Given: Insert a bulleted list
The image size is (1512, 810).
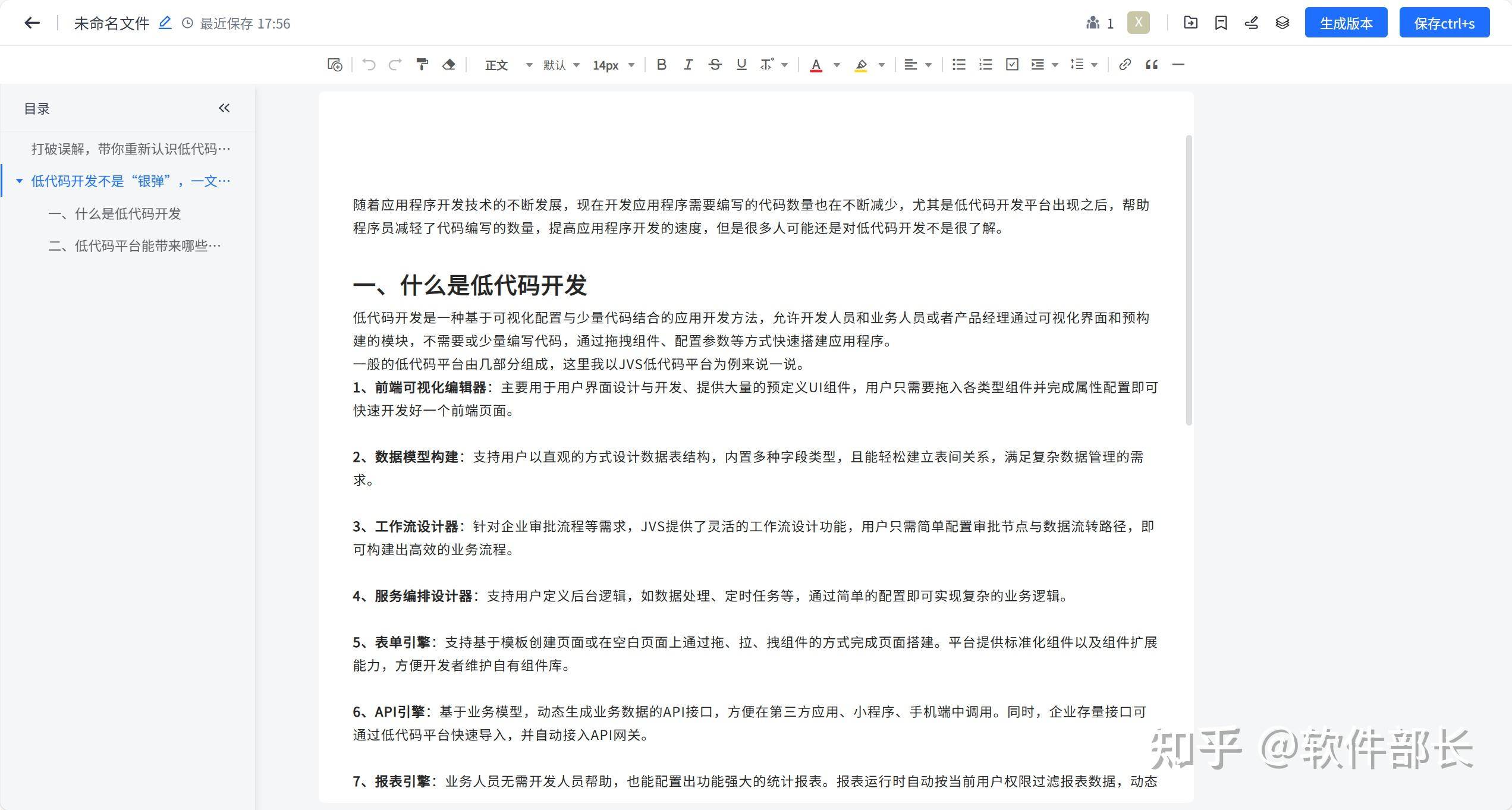Looking at the screenshot, I should [958, 64].
